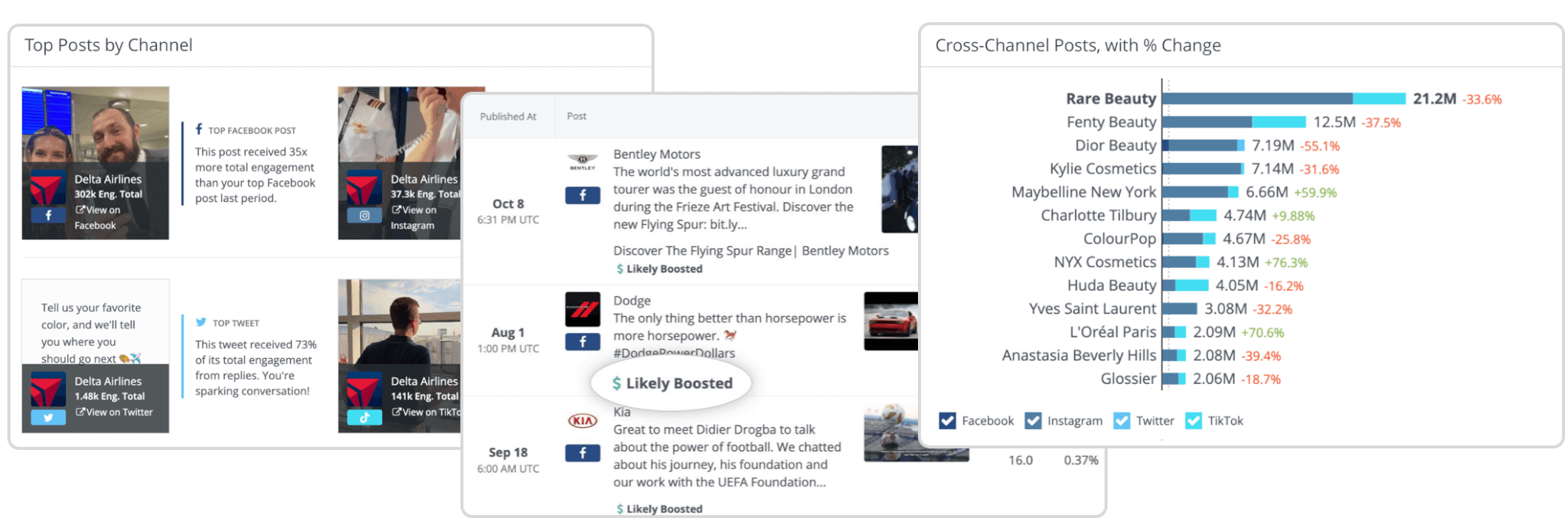Select the NYX Cosmetics brand label

coord(1106,262)
